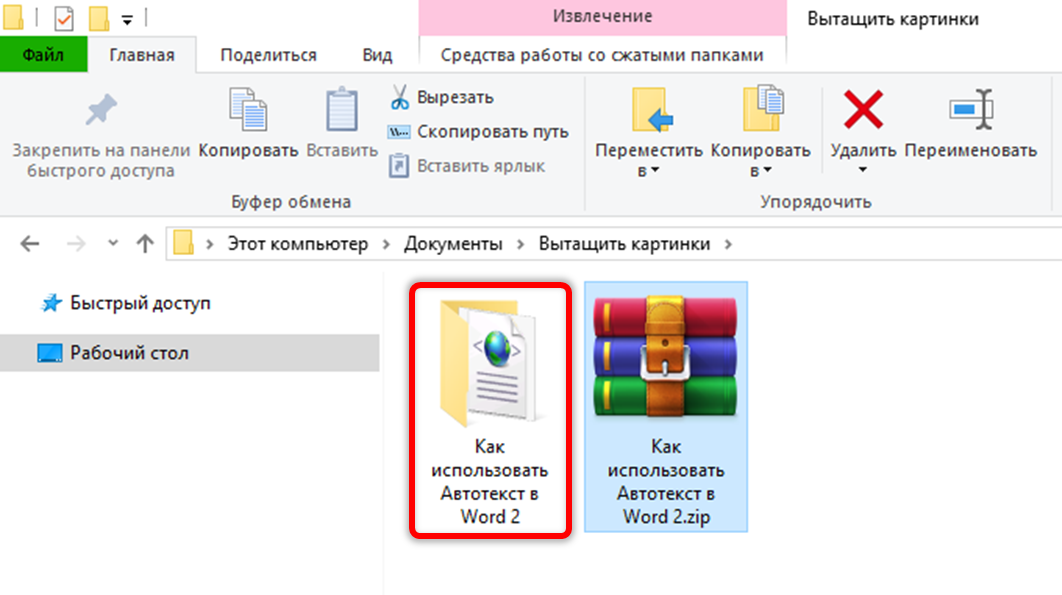This screenshot has width=1062, height=595.
Task: Expand chevron before Этот компьютер breadcrumb
Action: tap(209, 244)
